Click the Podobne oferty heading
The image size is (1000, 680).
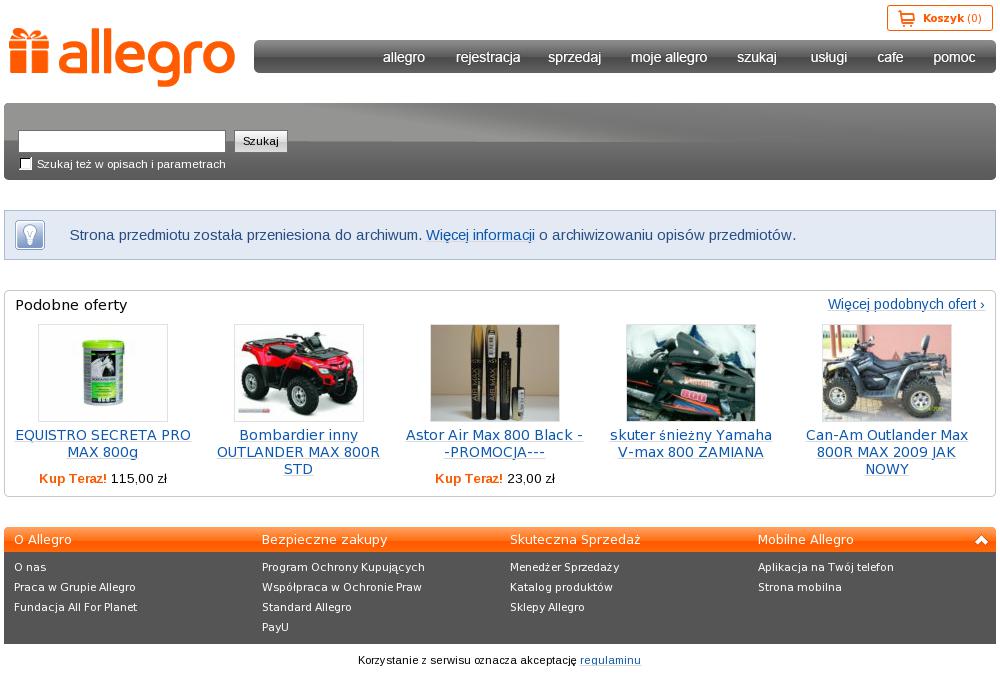71,305
